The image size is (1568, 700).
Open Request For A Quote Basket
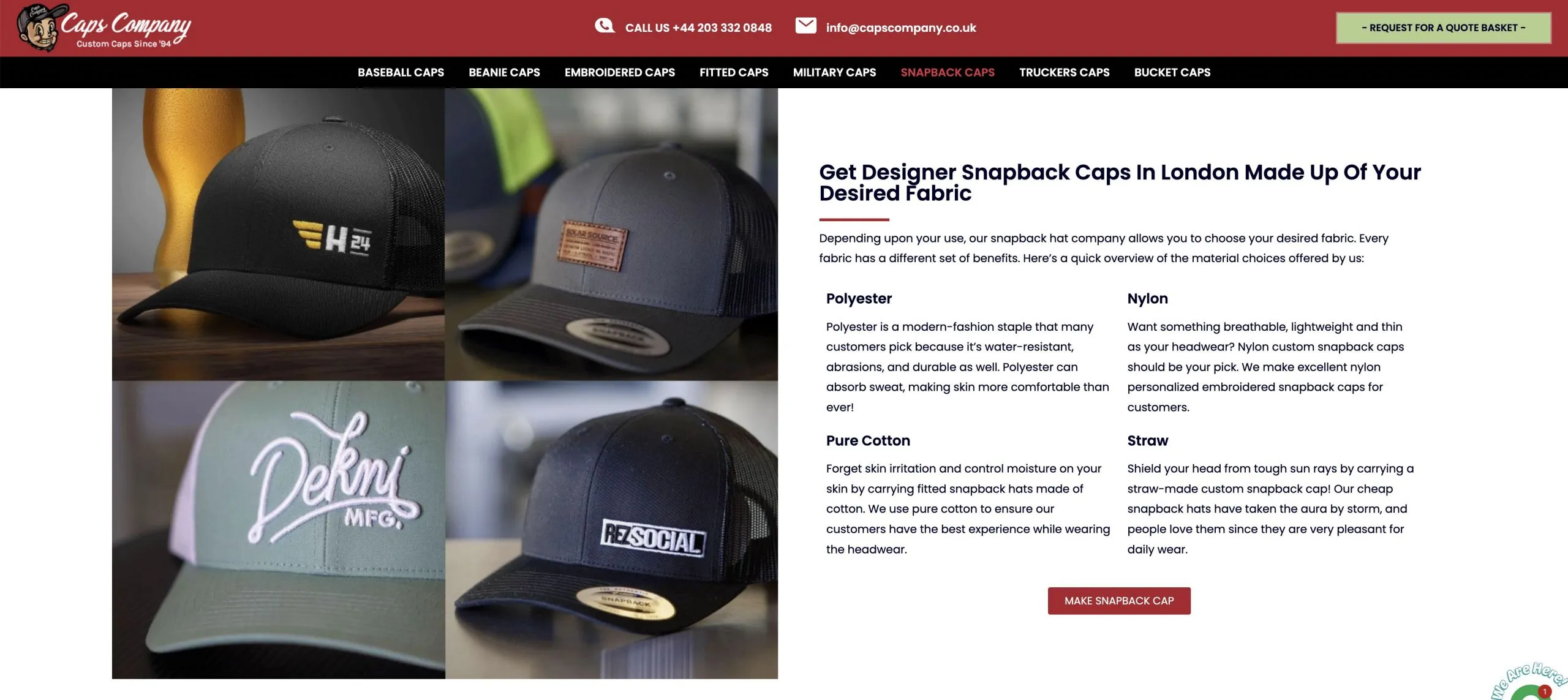1443,28
